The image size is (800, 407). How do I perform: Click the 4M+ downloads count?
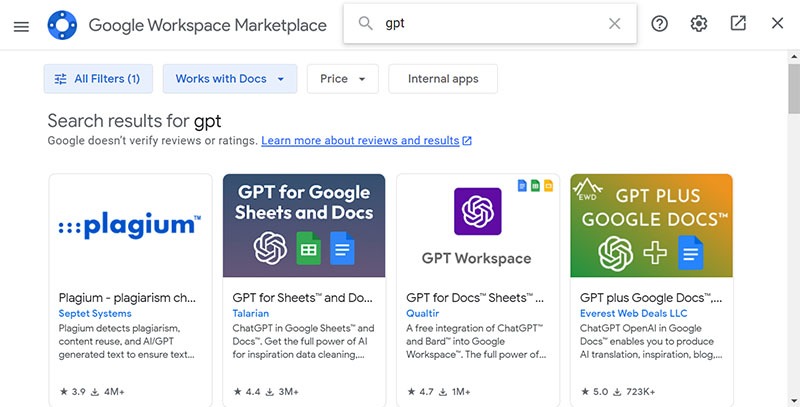pyautogui.click(x=108, y=392)
